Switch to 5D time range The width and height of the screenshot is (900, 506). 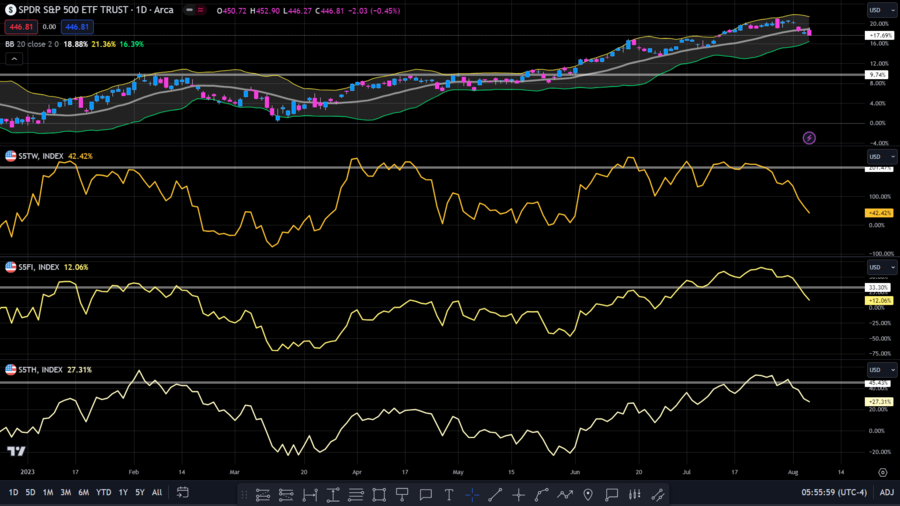(30, 492)
